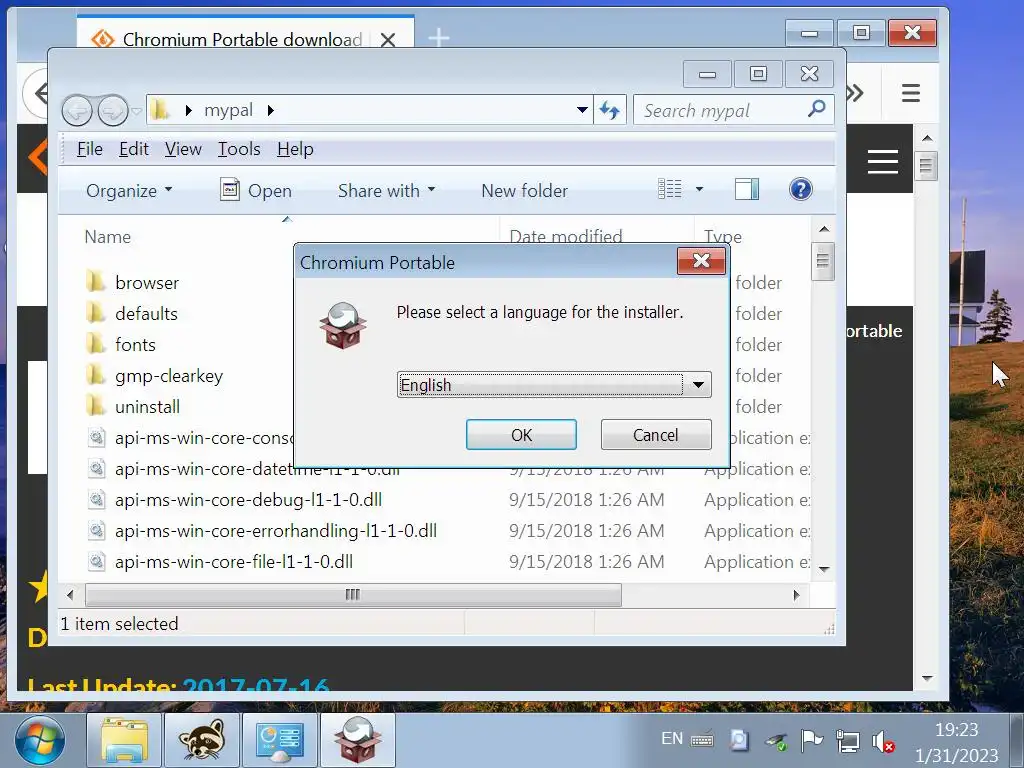The width and height of the screenshot is (1024, 768).
Task: Expand the address bar history dropdown
Action: 582,110
